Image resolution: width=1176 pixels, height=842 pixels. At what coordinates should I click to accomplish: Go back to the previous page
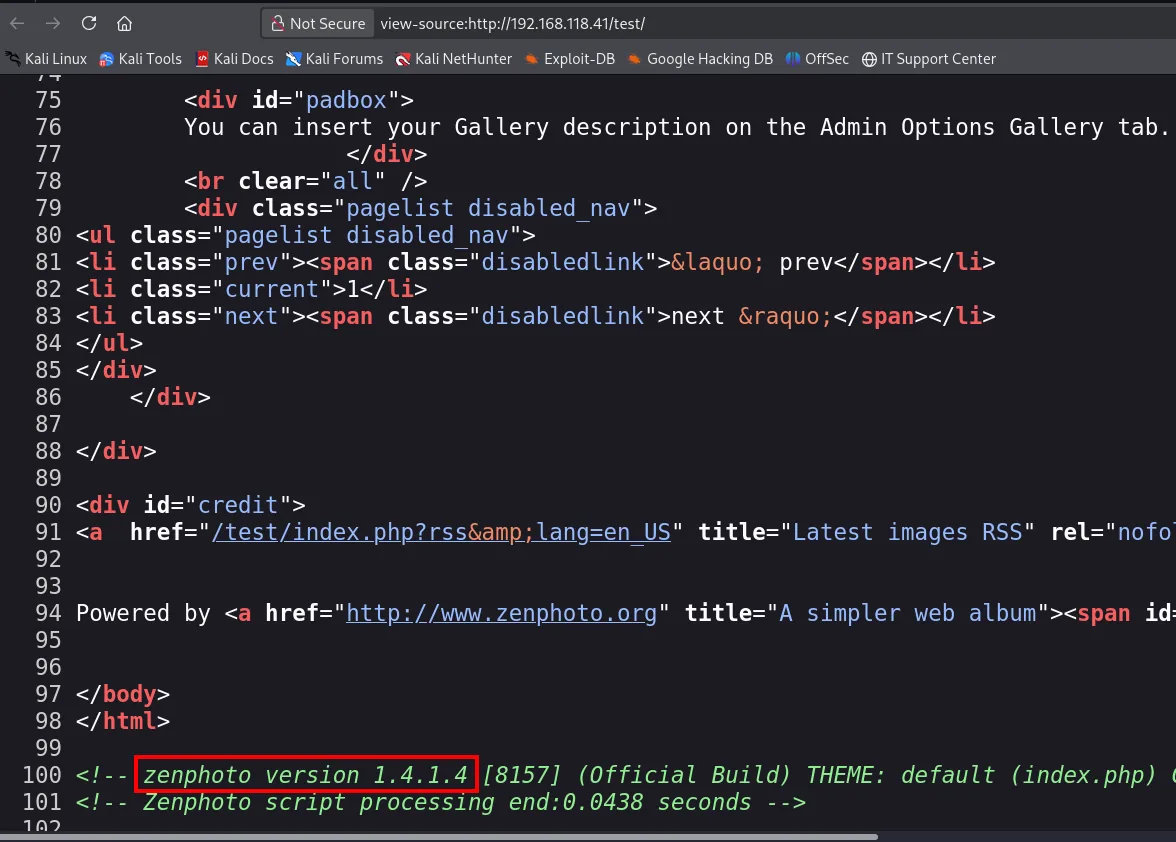tap(17, 23)
